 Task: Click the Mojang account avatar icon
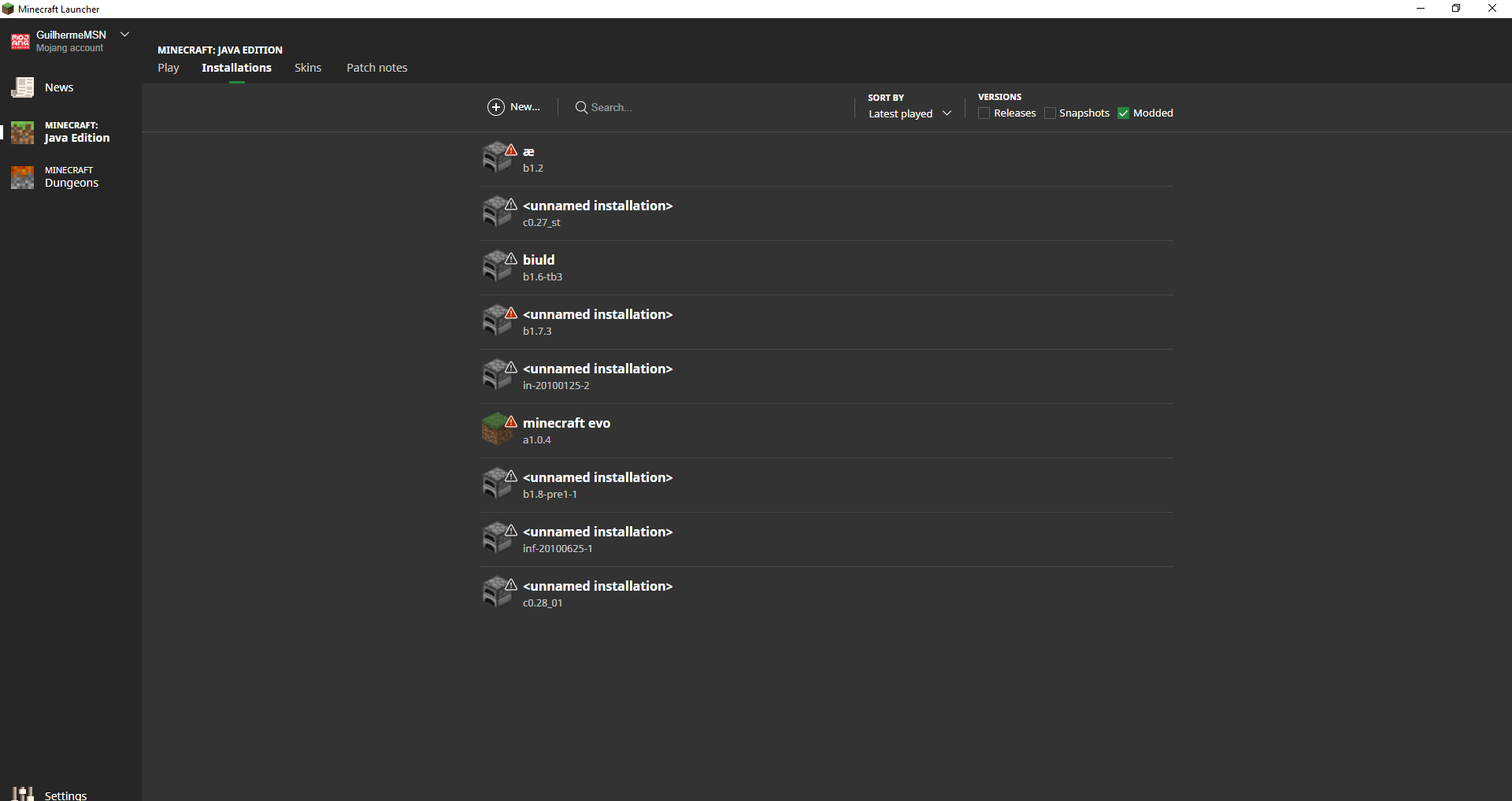click(20, 42)
